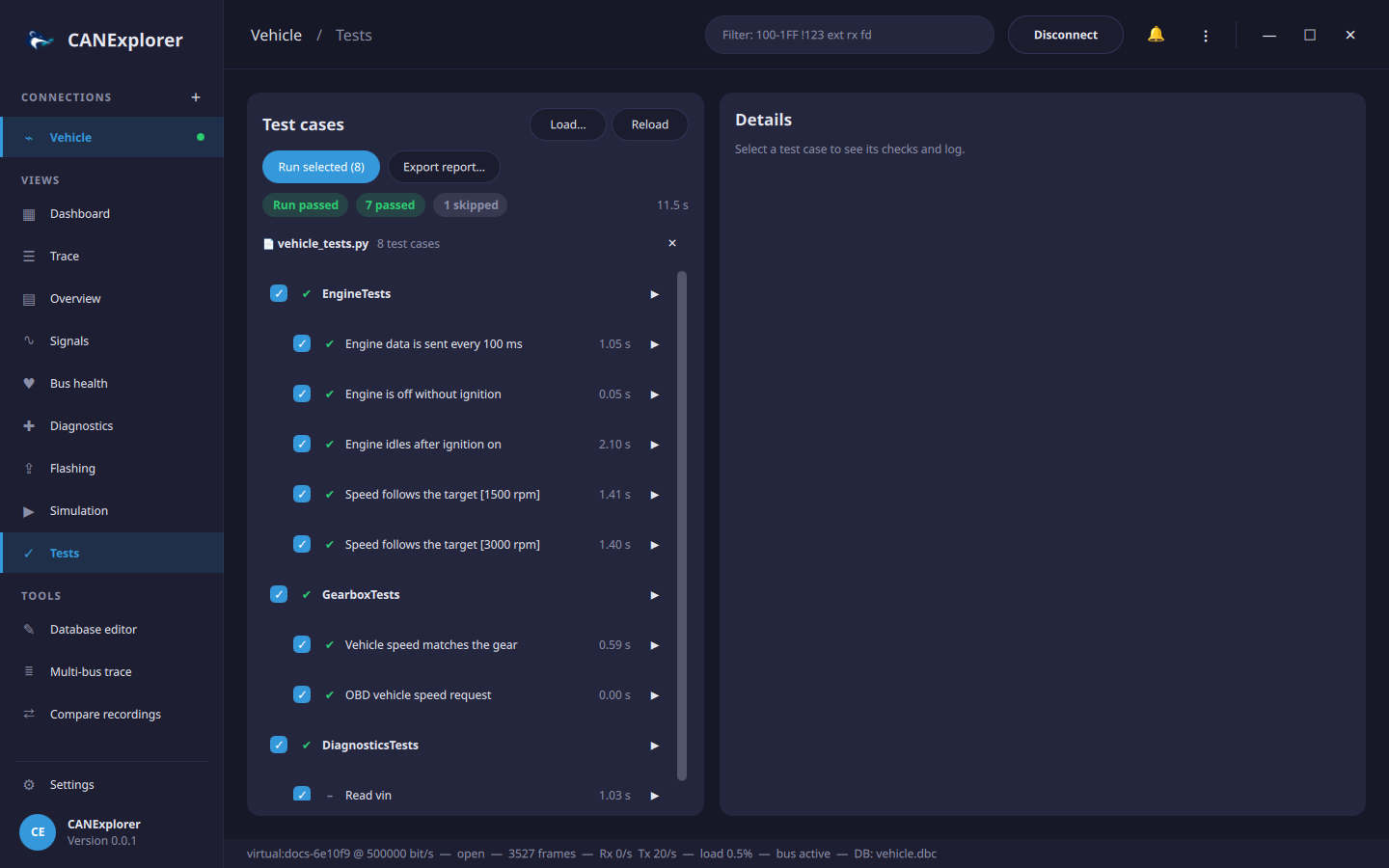The height and width of the screenshot is (868, 1389).
Task: Run Speed follows the target [3000 rpm] test
Action: coord(654,545)
